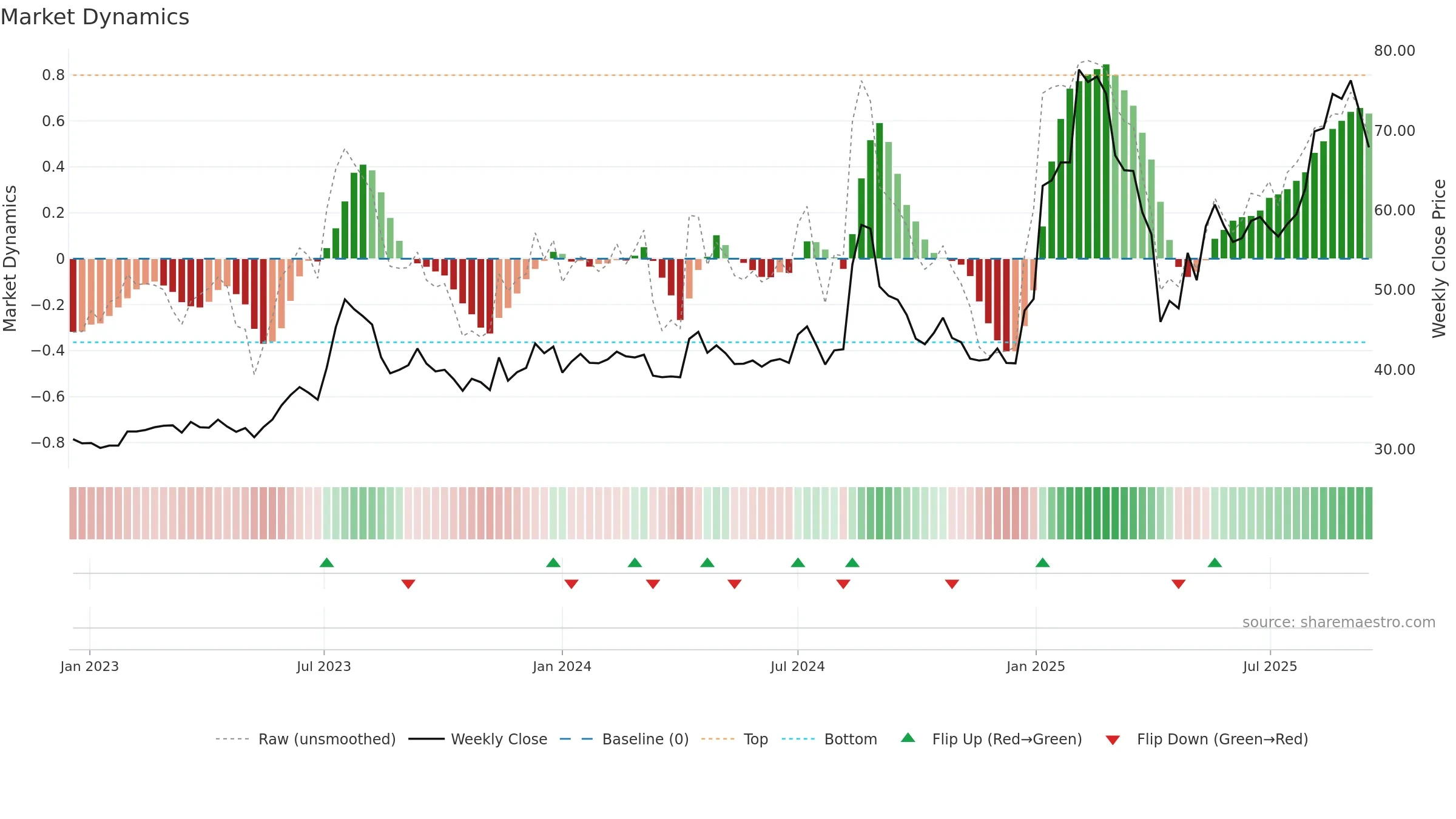
Task: Click the cyan dotted Bottom line sample in legend
Action: [798, 739]
